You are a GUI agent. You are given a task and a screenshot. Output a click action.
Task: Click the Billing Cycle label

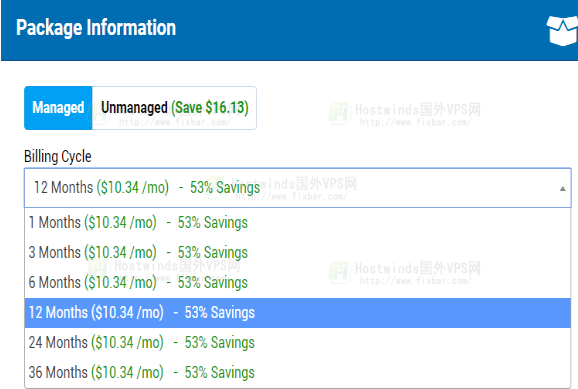(58, 156)
